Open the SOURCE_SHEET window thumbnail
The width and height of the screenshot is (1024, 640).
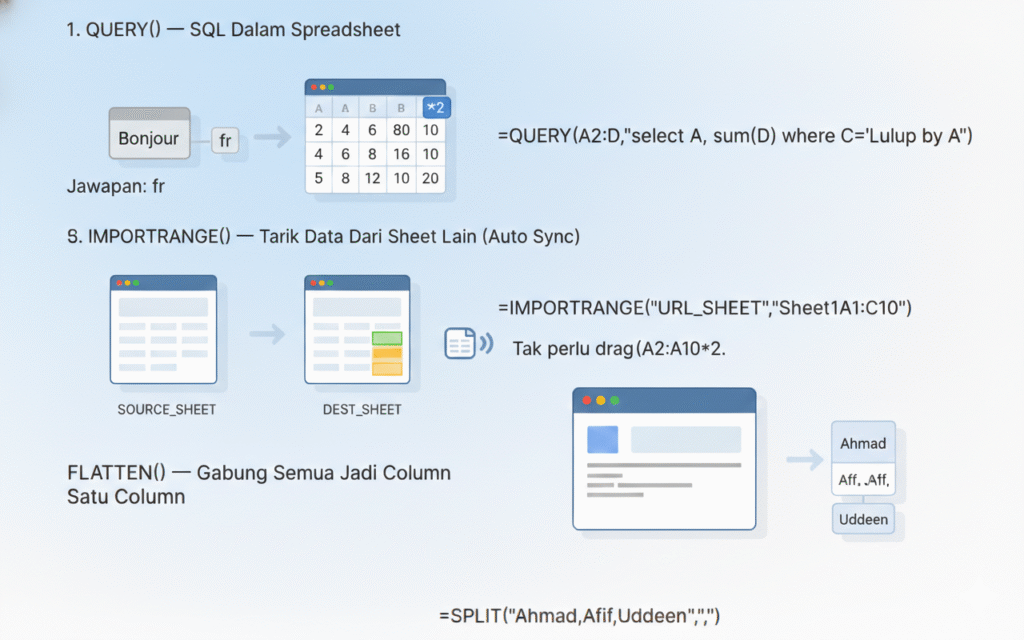163,330
